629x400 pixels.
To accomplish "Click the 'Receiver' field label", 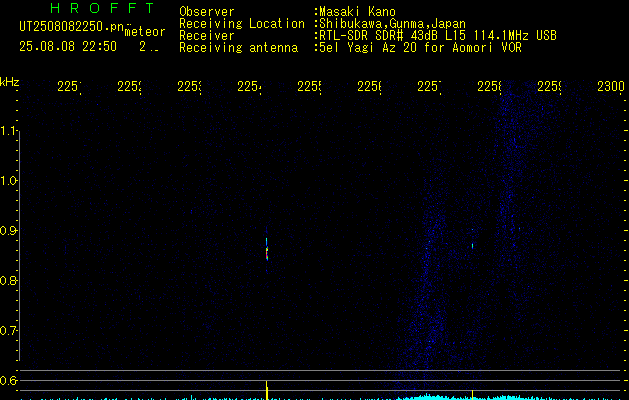I will click(207, 36).
